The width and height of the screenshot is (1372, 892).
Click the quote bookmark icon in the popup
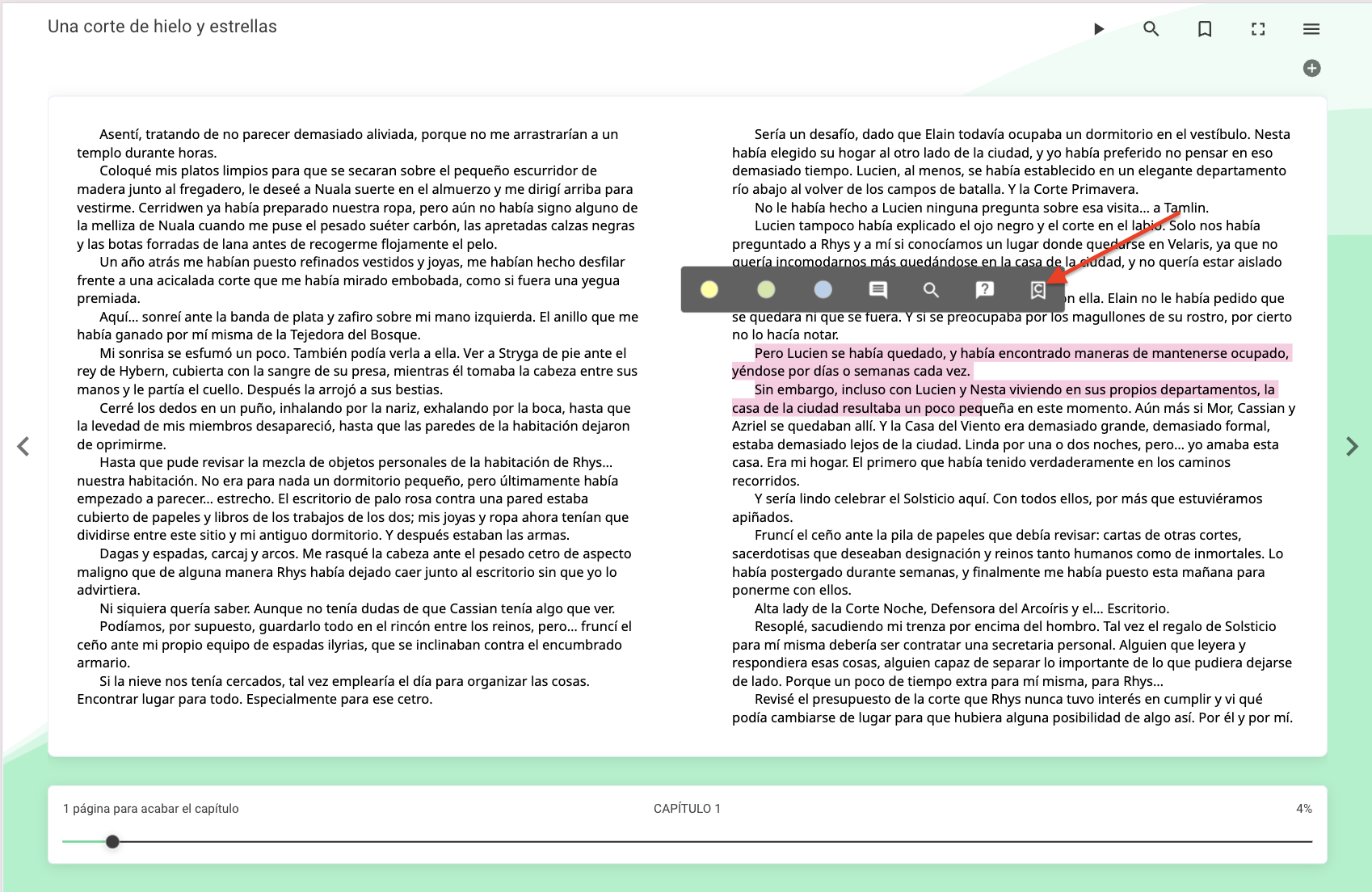pyautogui.click(x=1038, y=290)
